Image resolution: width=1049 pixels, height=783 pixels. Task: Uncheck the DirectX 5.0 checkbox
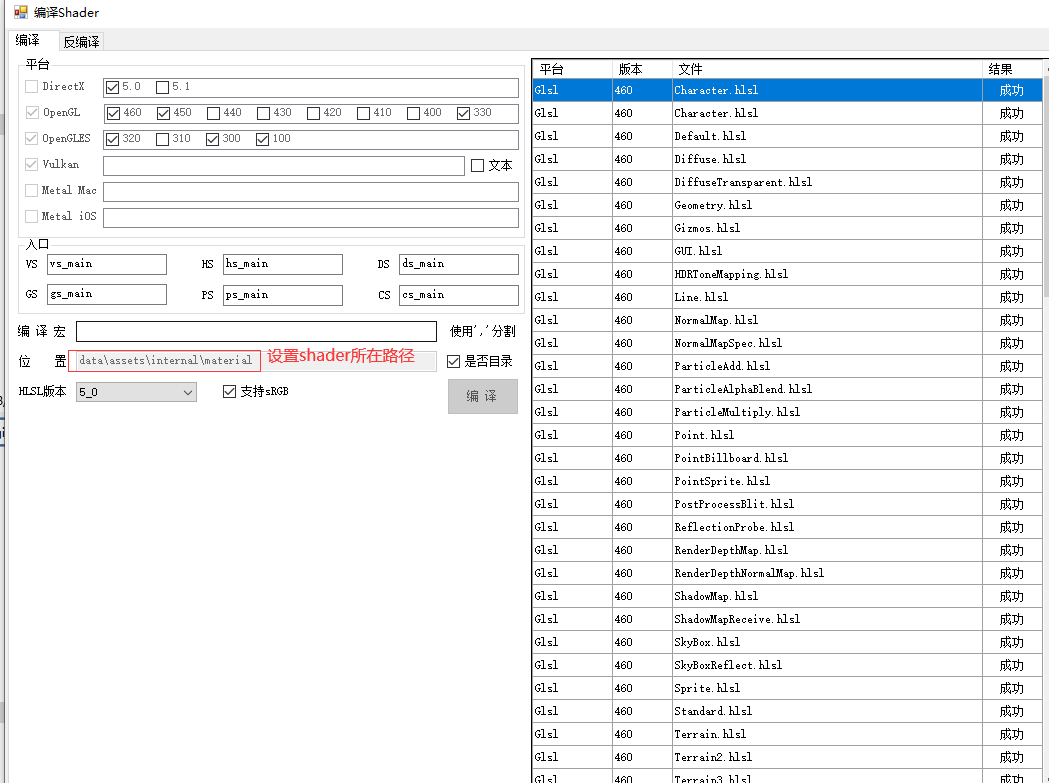[x=113, y=87]
